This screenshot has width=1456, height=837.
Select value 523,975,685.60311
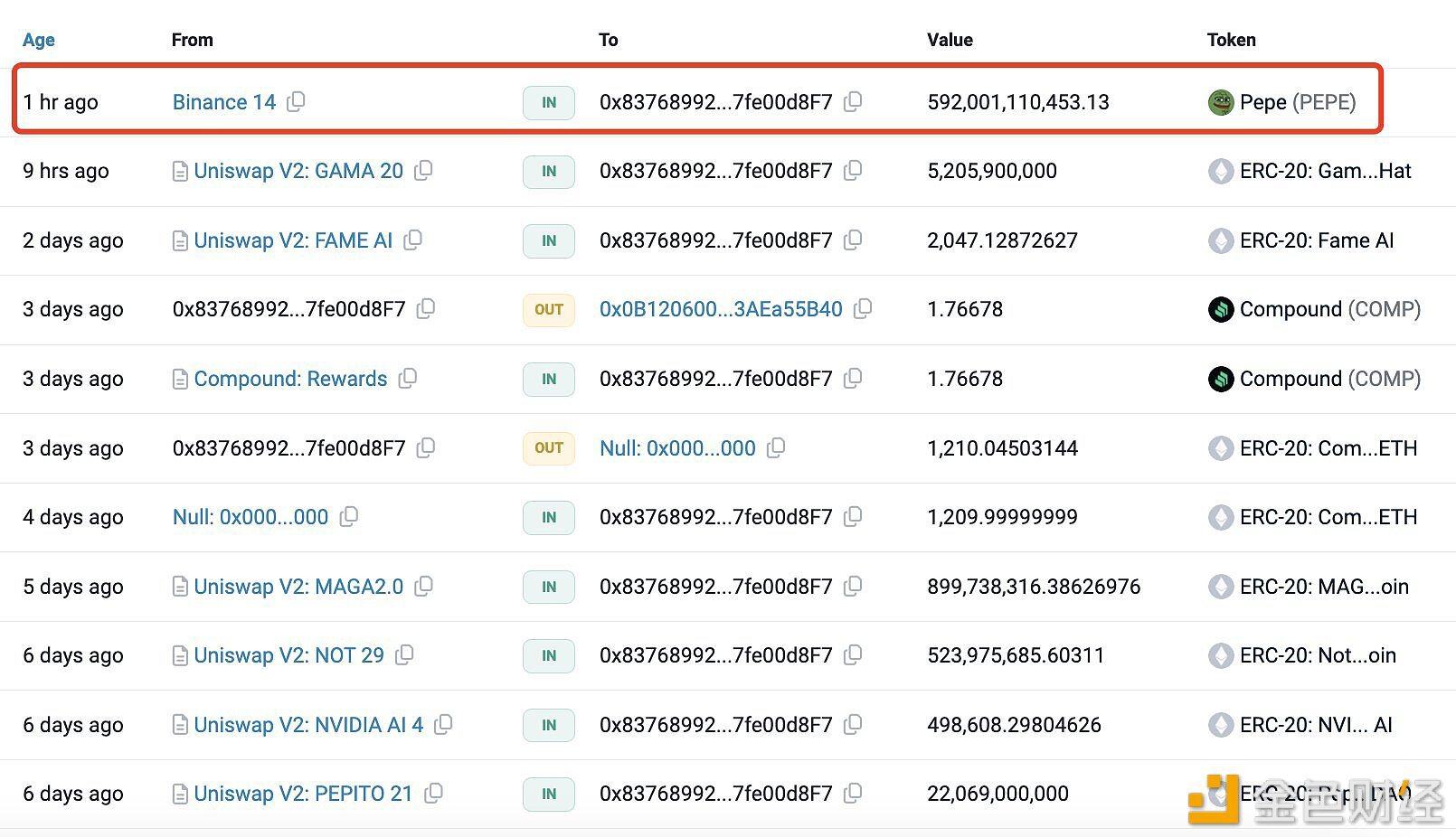[x=1016, y=655]
